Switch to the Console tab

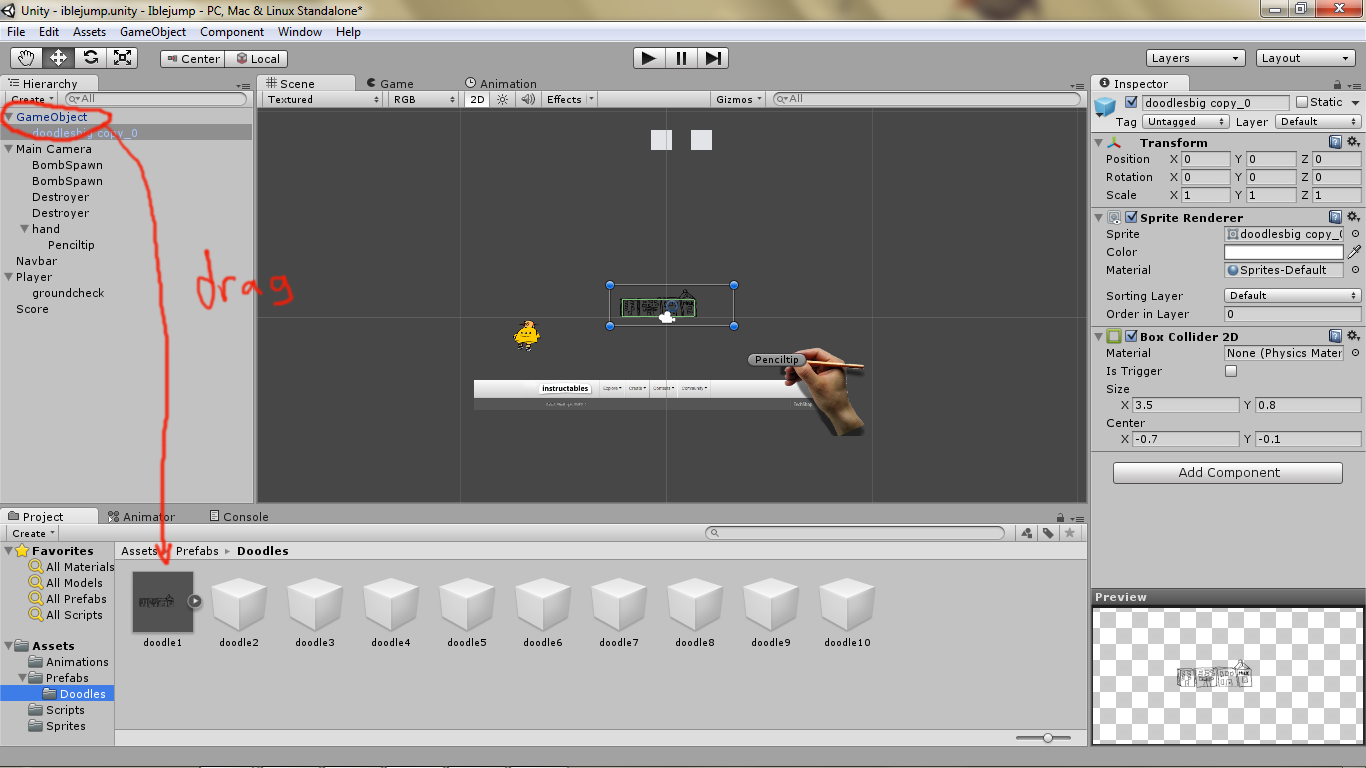239,517
